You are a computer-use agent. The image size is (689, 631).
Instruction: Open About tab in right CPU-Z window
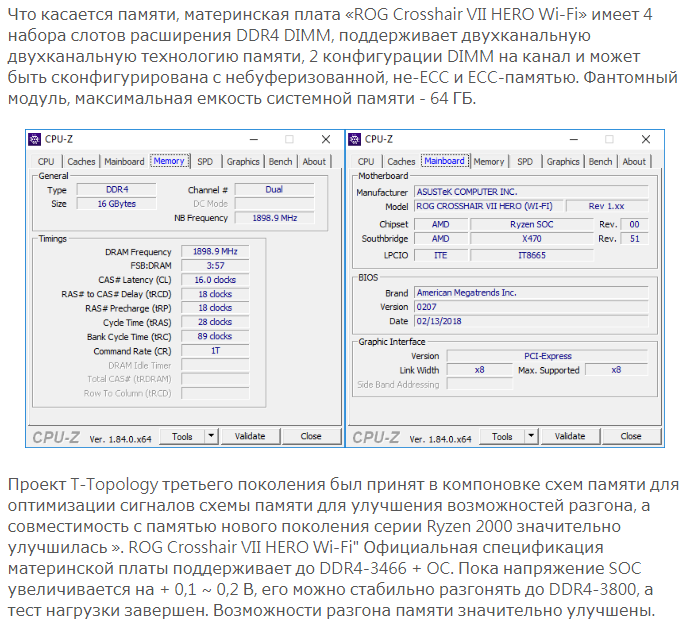coord(634,162)
